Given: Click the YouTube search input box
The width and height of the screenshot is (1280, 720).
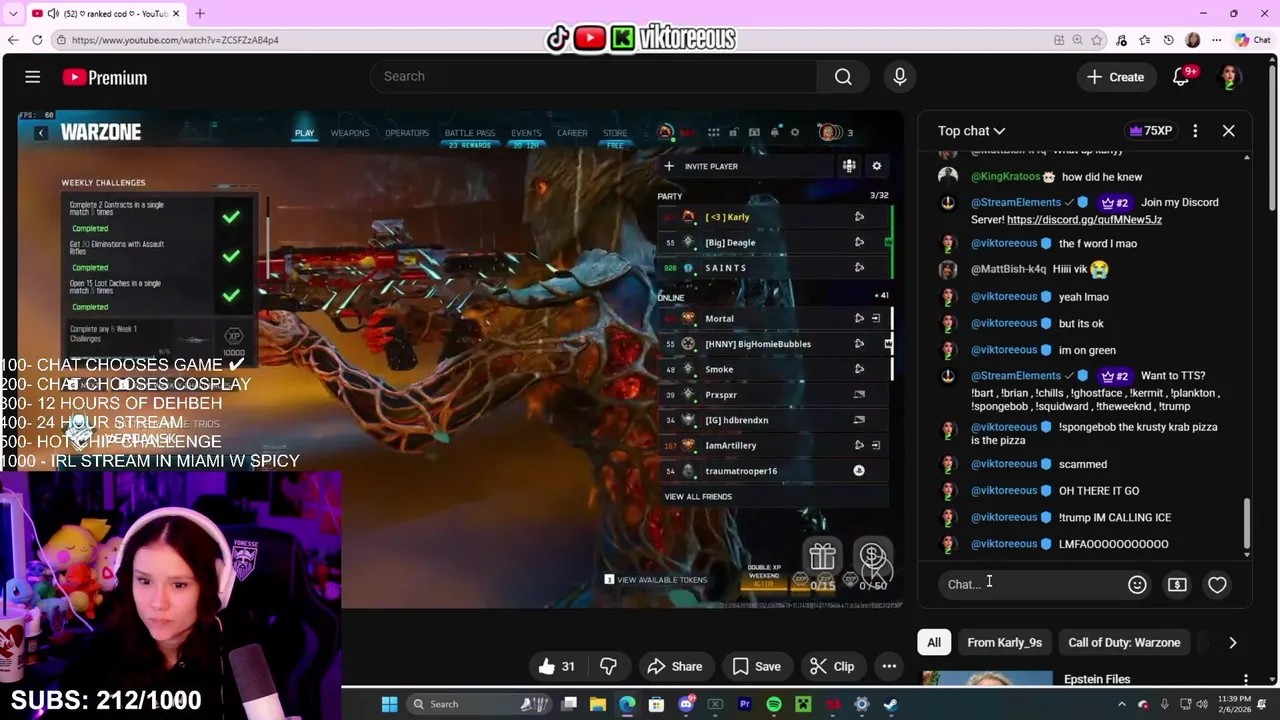Looking at the screenshot, I should point(593,77).
